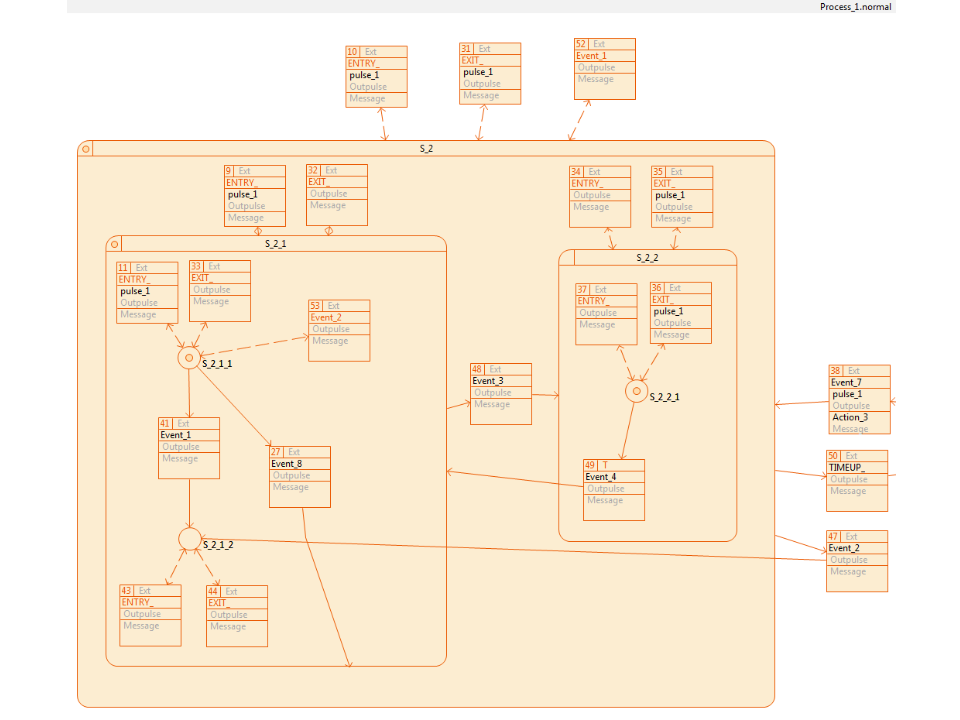Select the S_2 state title text
This screenshot has height=720, width=960.
pyautogui.click(x=426, y=149)
